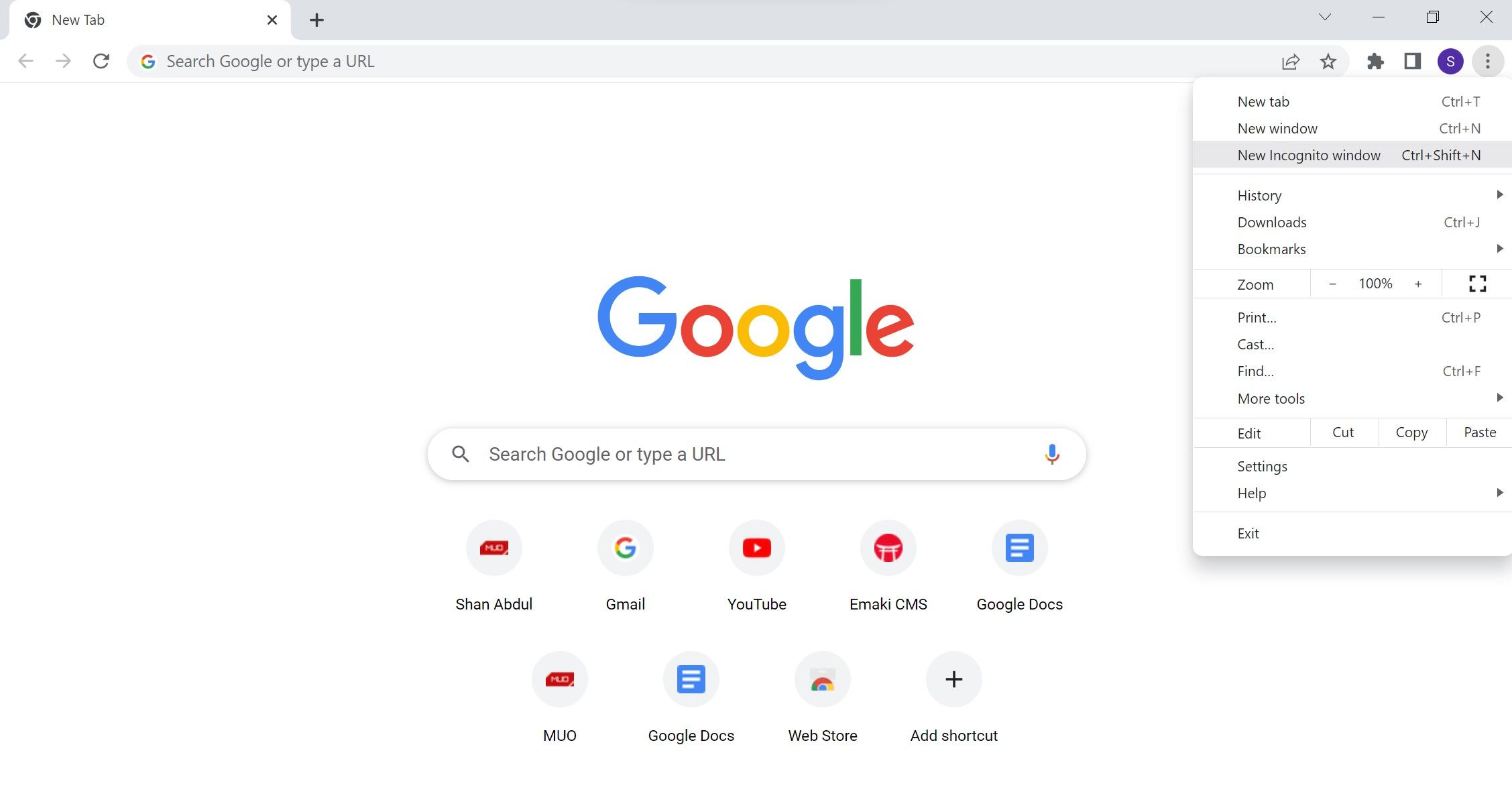Open YouTube shortcut icon

(756, 547)
